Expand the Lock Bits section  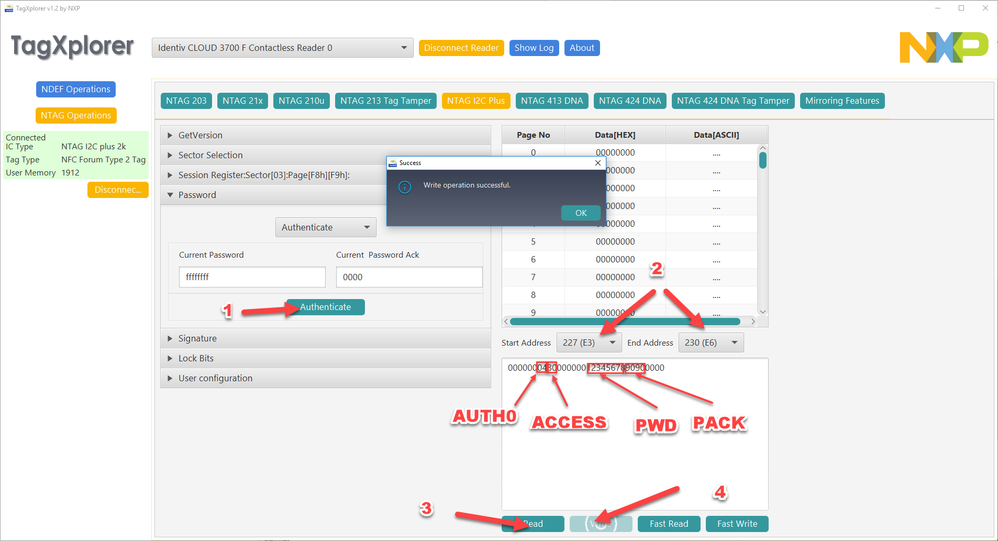[326, 358]
